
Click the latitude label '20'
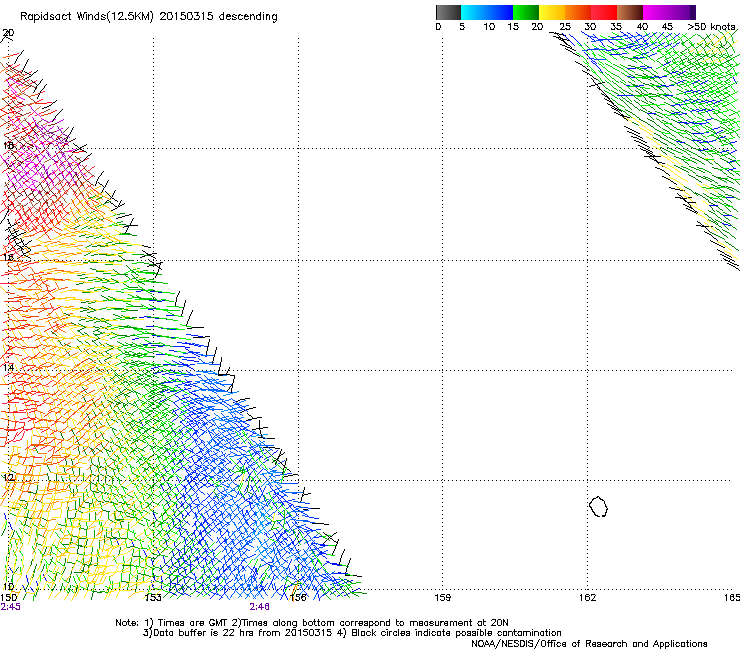coord(8,33)
